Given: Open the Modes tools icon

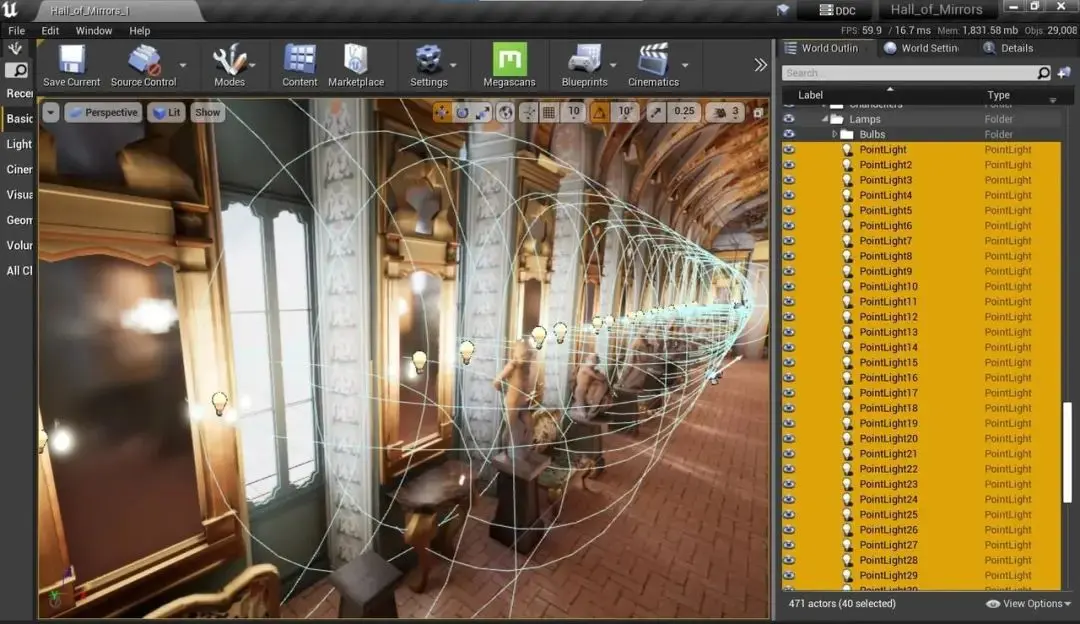Looking at the screenshot, I should click(x=229, y=59).
